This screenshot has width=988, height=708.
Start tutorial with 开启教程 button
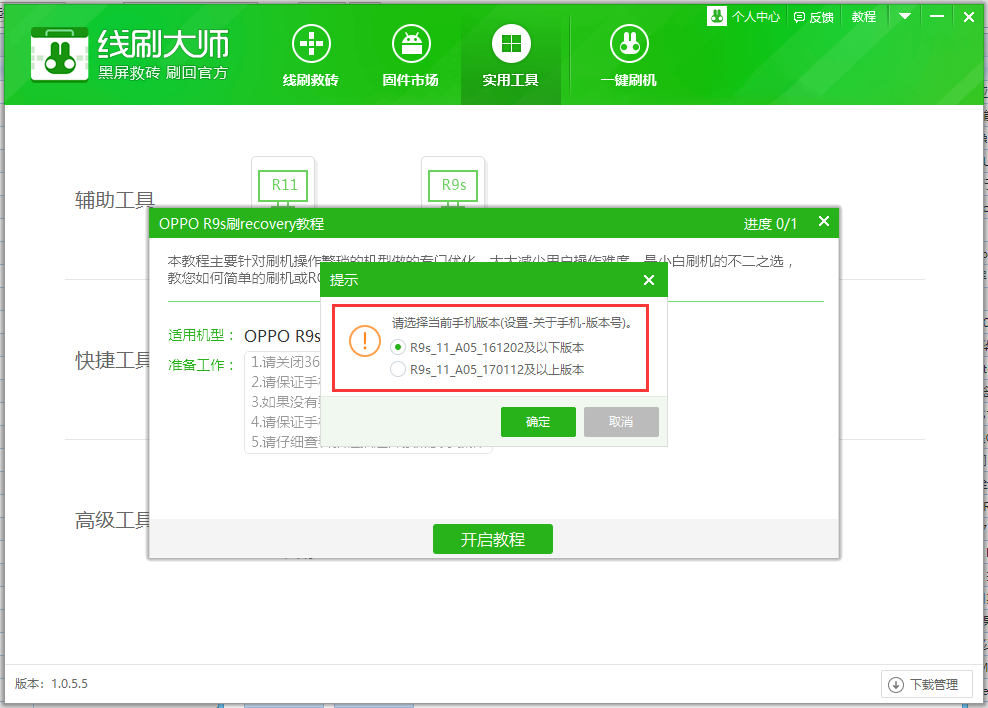[x=493, y=539]
